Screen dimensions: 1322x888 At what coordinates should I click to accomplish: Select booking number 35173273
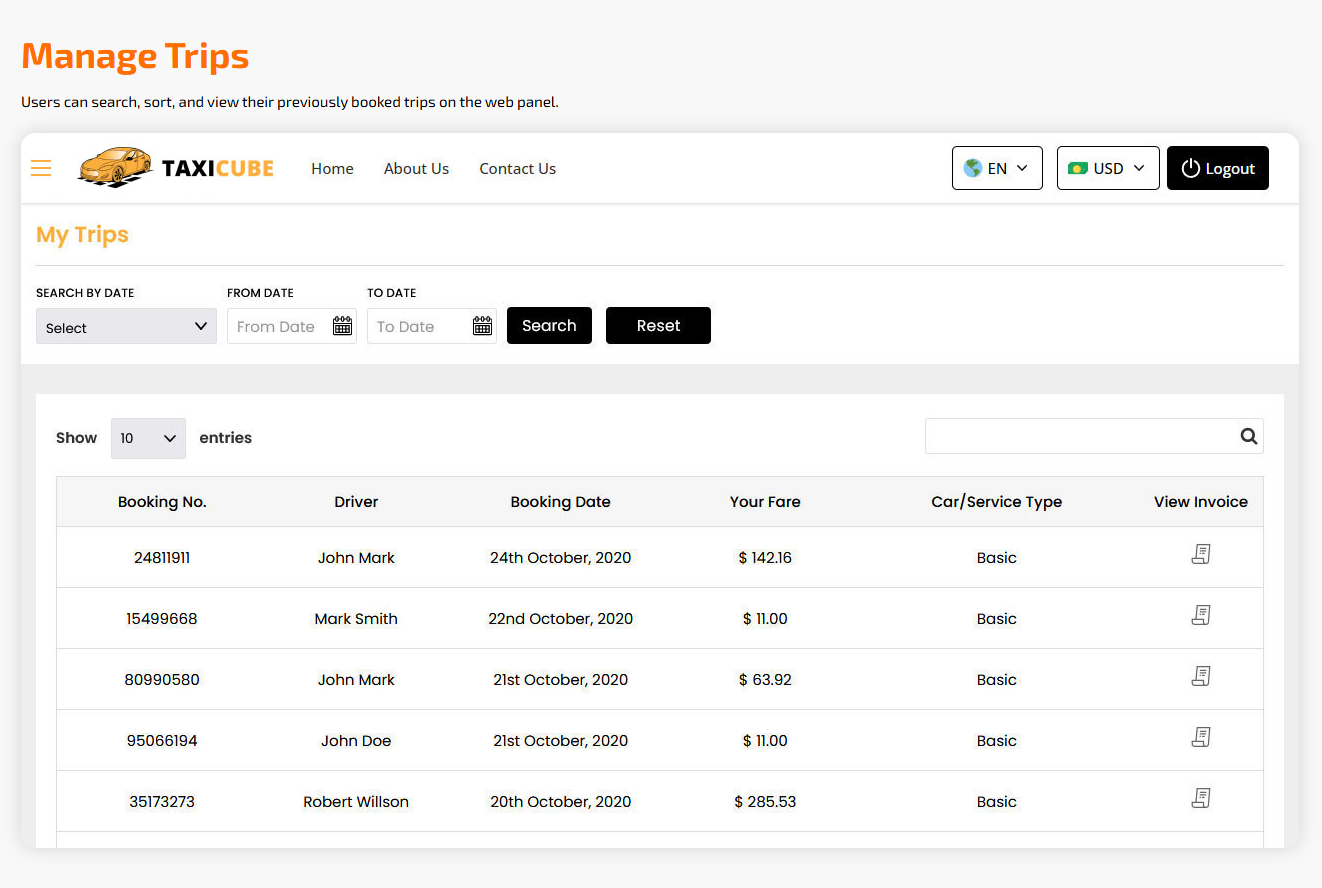point(162,802)
